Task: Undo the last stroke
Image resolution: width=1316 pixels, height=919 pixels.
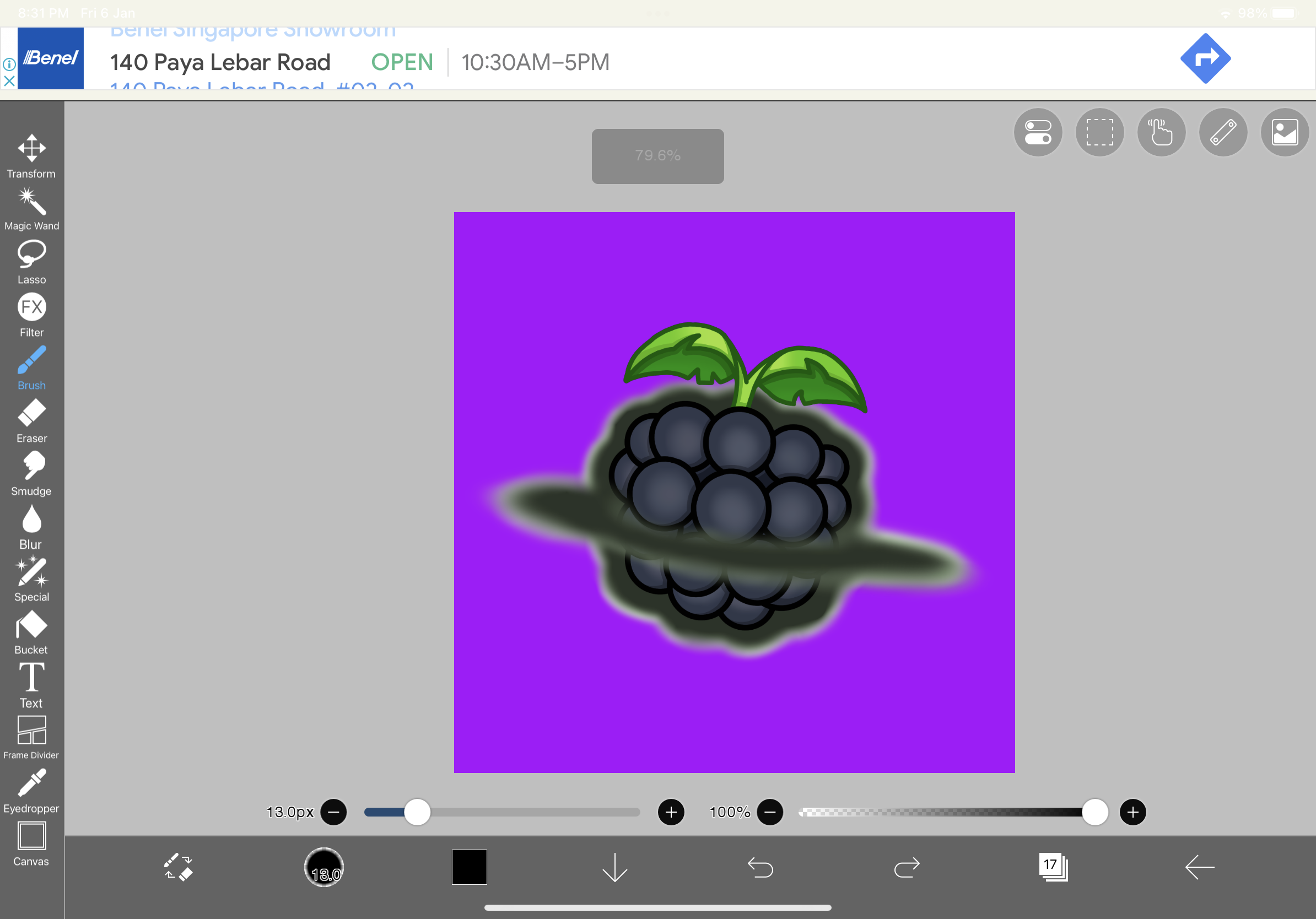Action: tap(760, 867)
